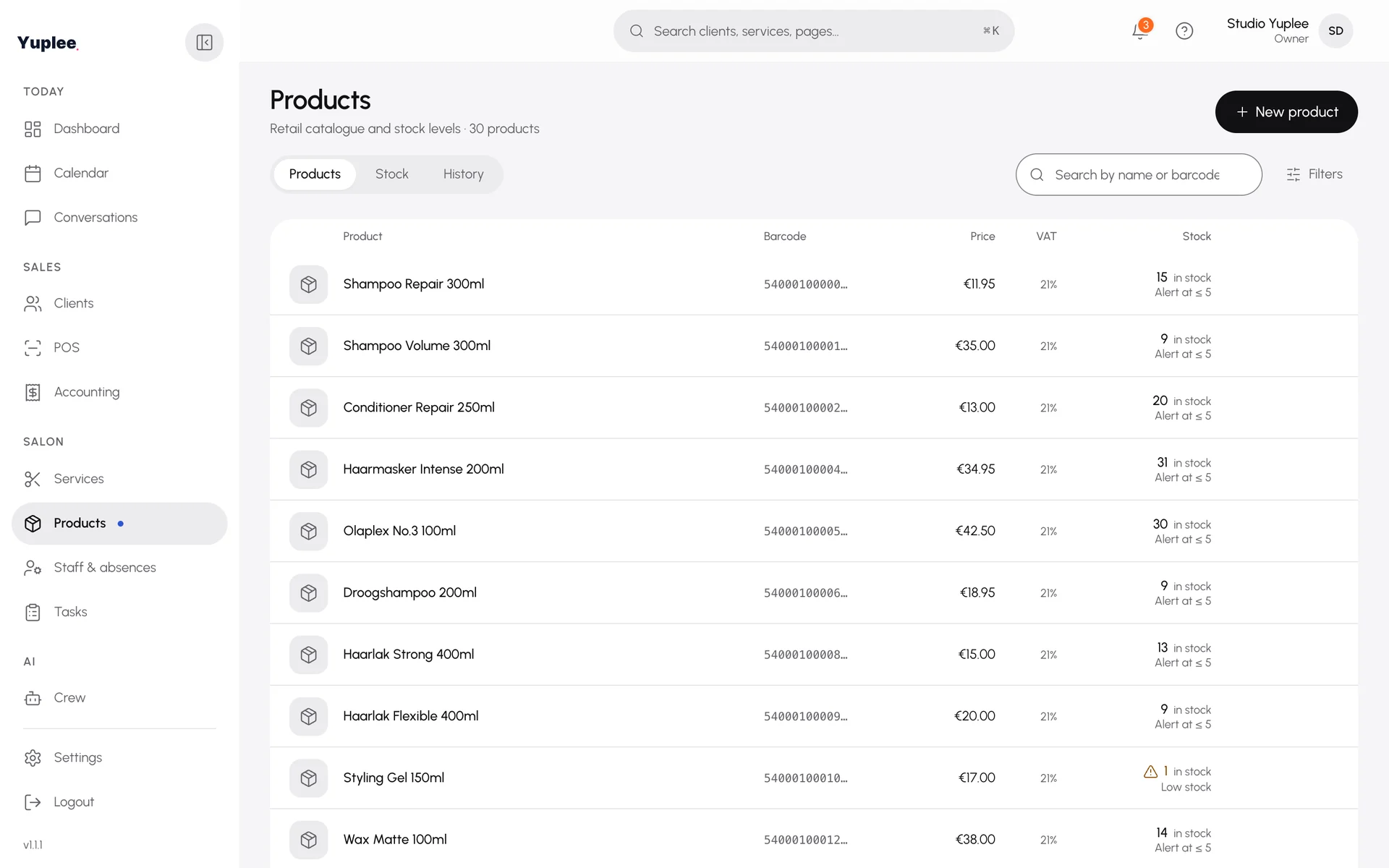This screenshot has height=868, width=1389.
Task: Click the Styling Gel 150ml name
Action: (x=394, y=778)
